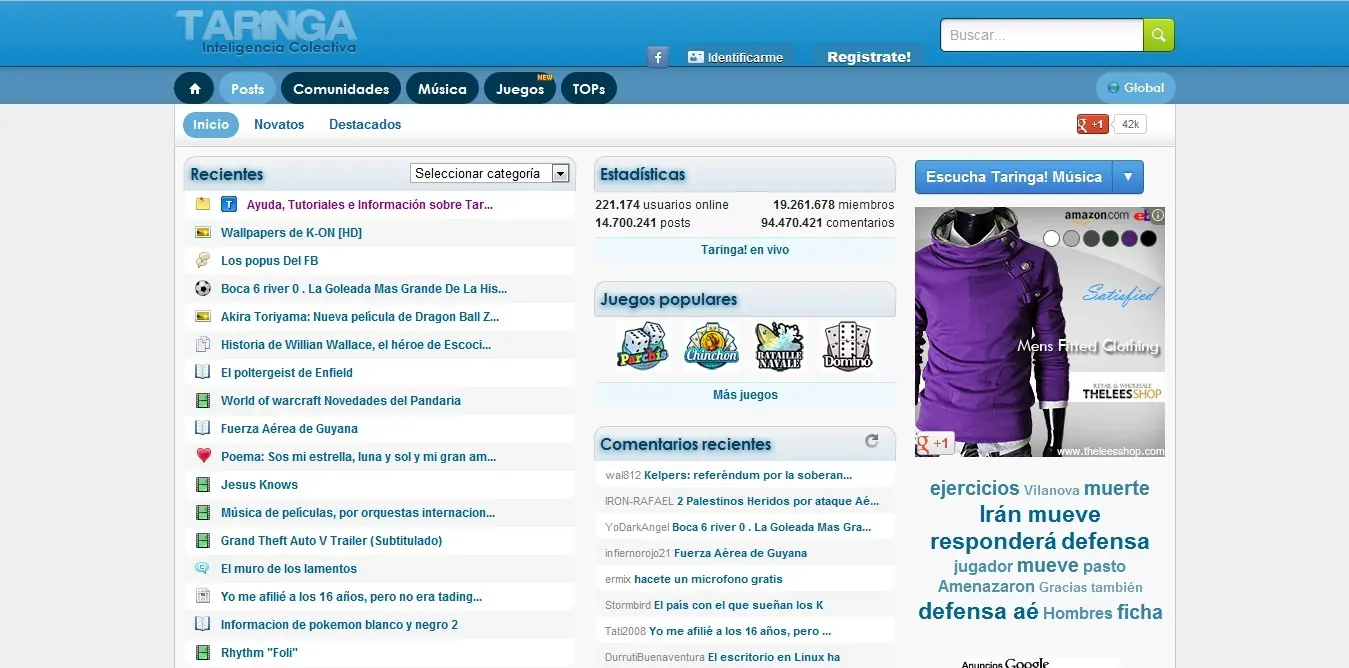Image resolution: width=1349 pixels, height=668 pixels.
Task: Open the Posts navigation tab
Action: point(247,88)
